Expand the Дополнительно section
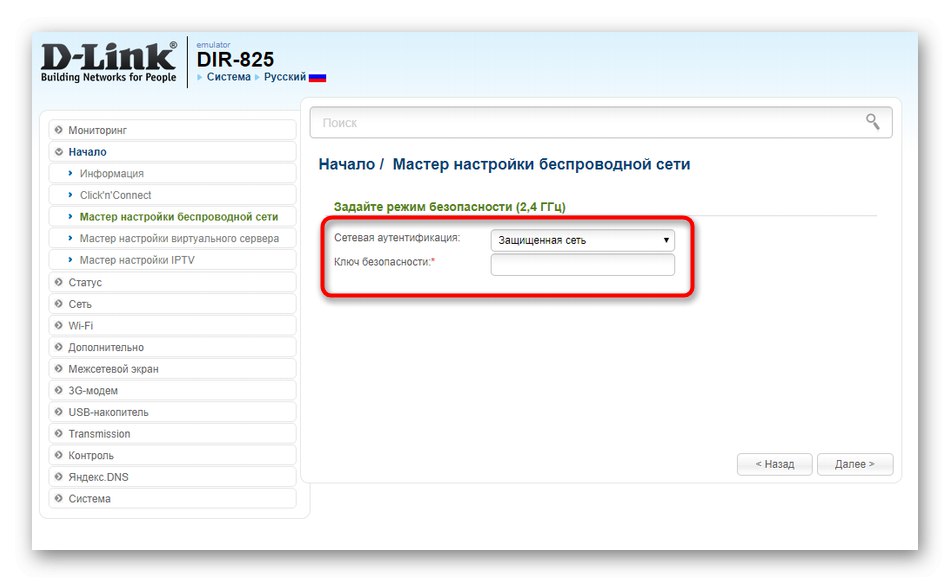 tap(173, 348)
